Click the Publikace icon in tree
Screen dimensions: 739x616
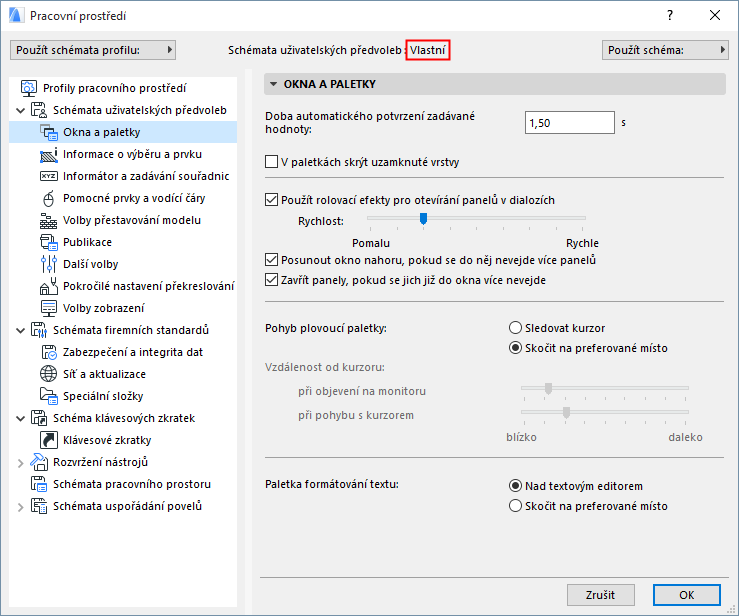[x=50, y=242]
